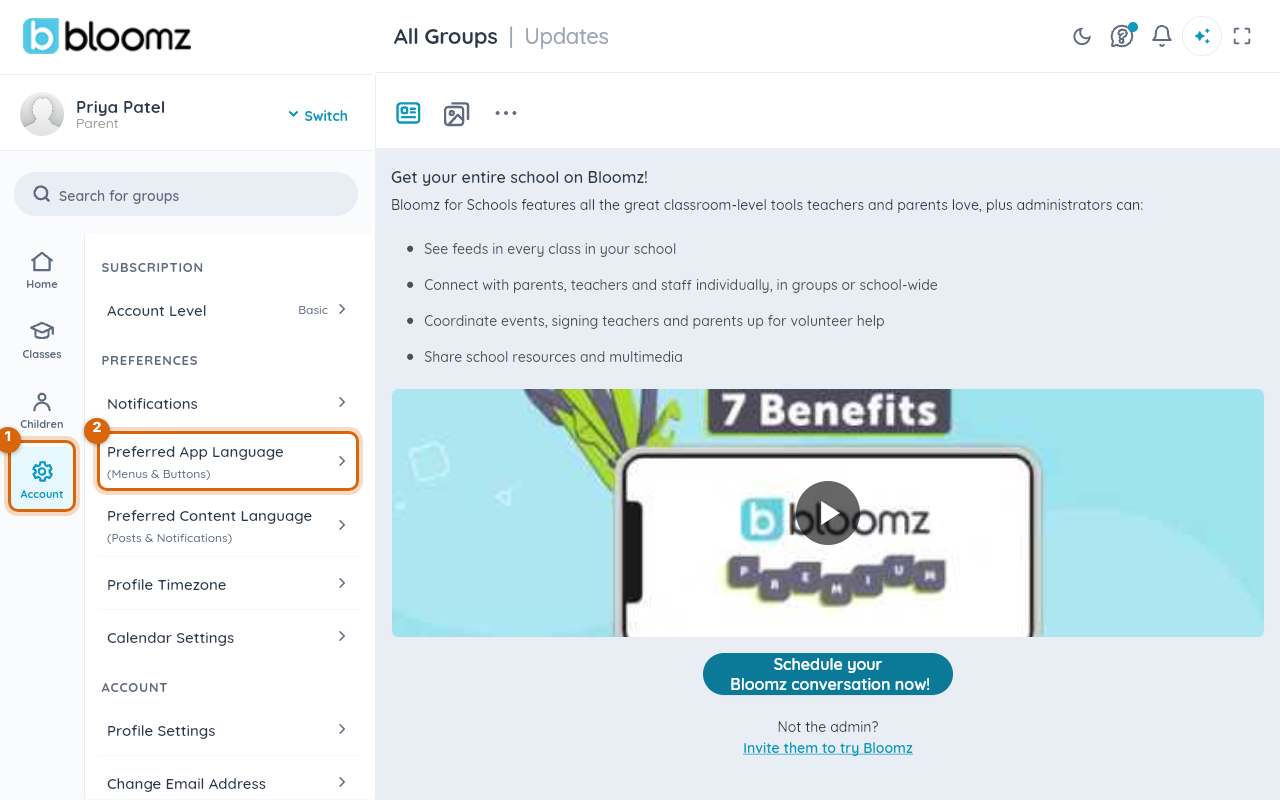Open the media gallery icon
1280x800 pixels.
(456, 114)
